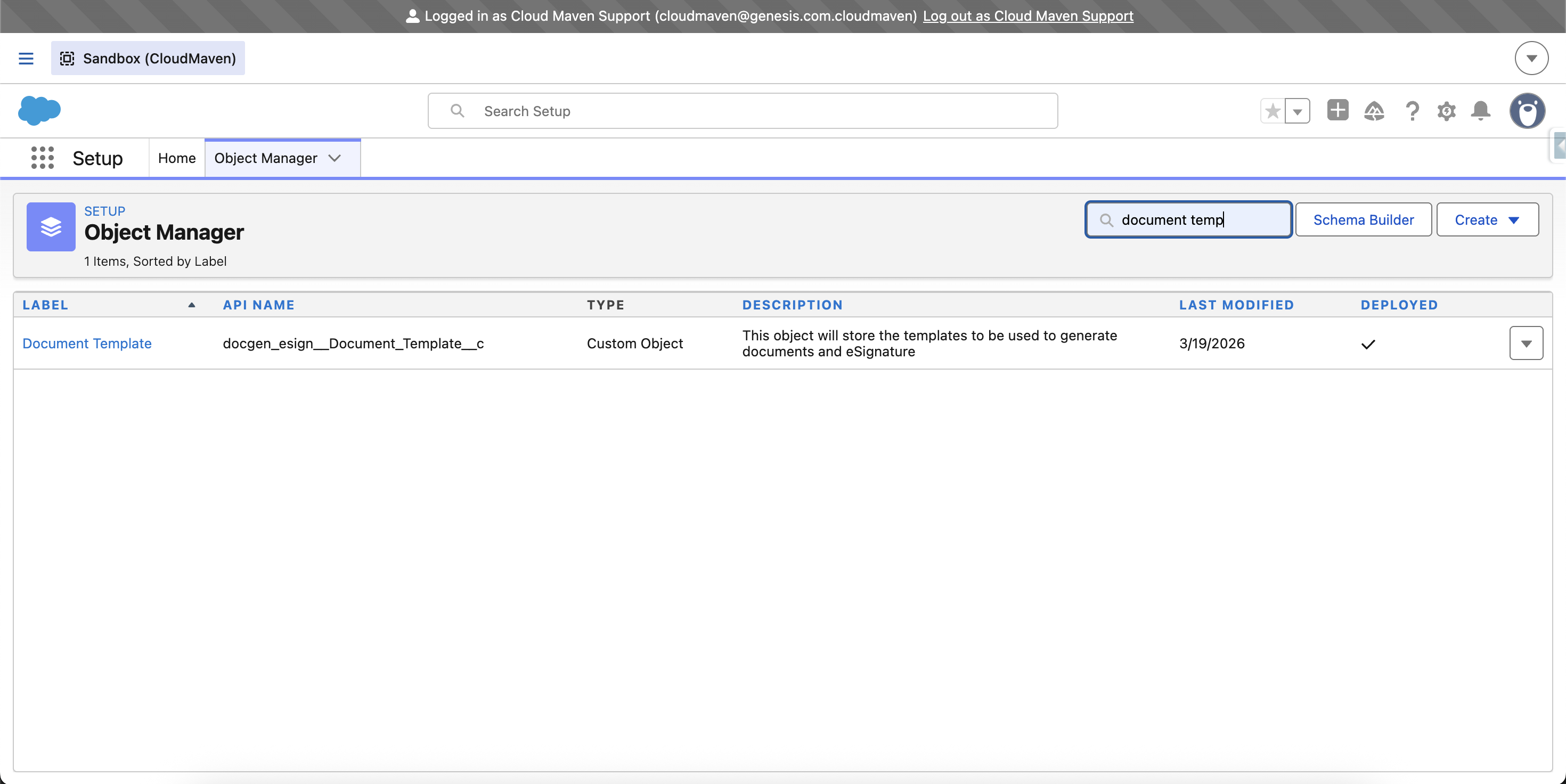Click the 1 Items, Sorted by Label text
1566x784 pixels.
pyautogui.click(x=155, y=262)
